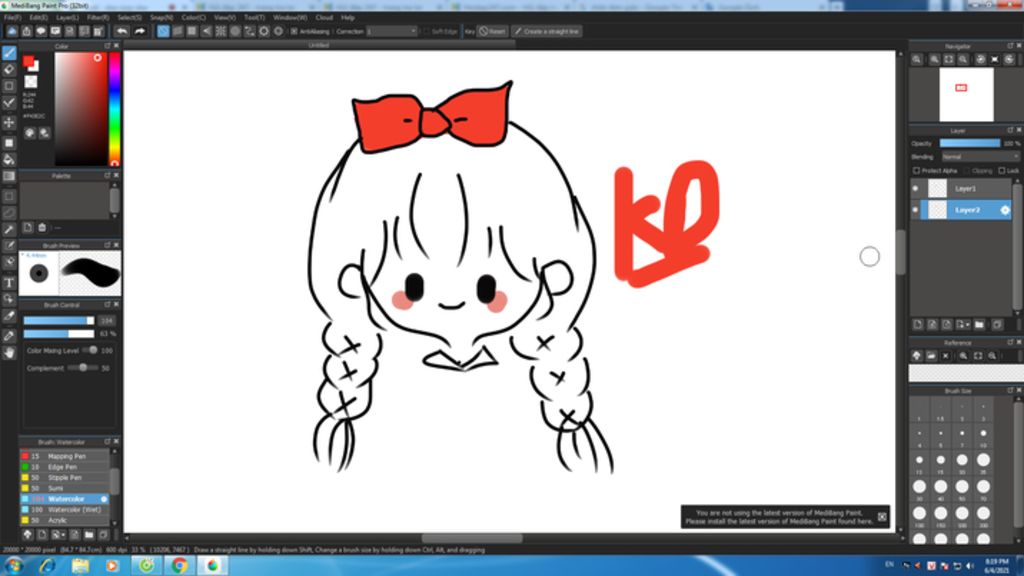Viewport: 1024px width, 576px height.
Task: Click the brush size slider bar
Action: click(x=59, y=321)
